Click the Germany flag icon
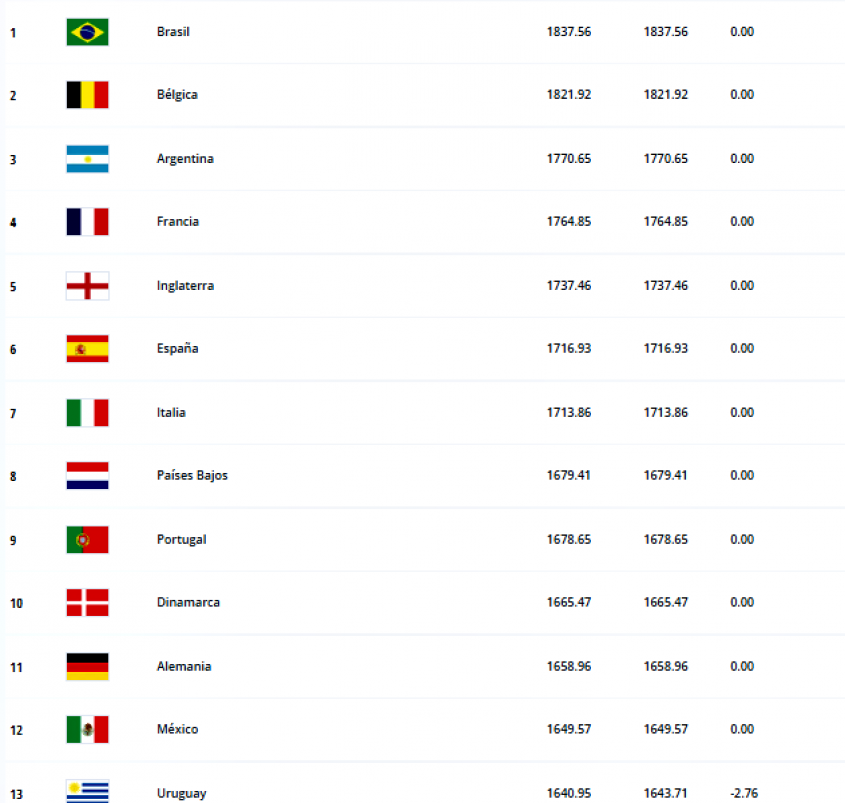Image resolution: width=845 pixels, height=803 pixels. (87, 667)
